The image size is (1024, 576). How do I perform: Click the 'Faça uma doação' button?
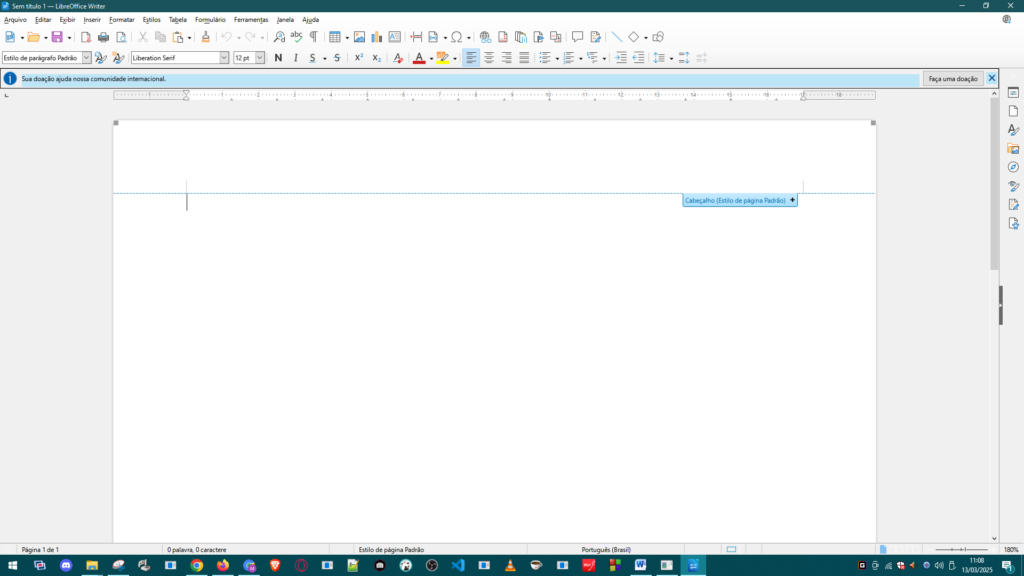[x=952, y=78]
